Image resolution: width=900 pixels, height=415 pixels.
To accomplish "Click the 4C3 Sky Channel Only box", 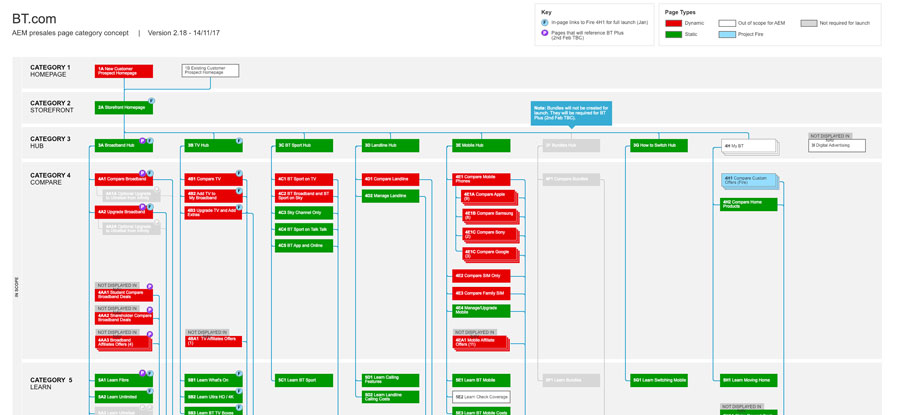I will [304, 213].
